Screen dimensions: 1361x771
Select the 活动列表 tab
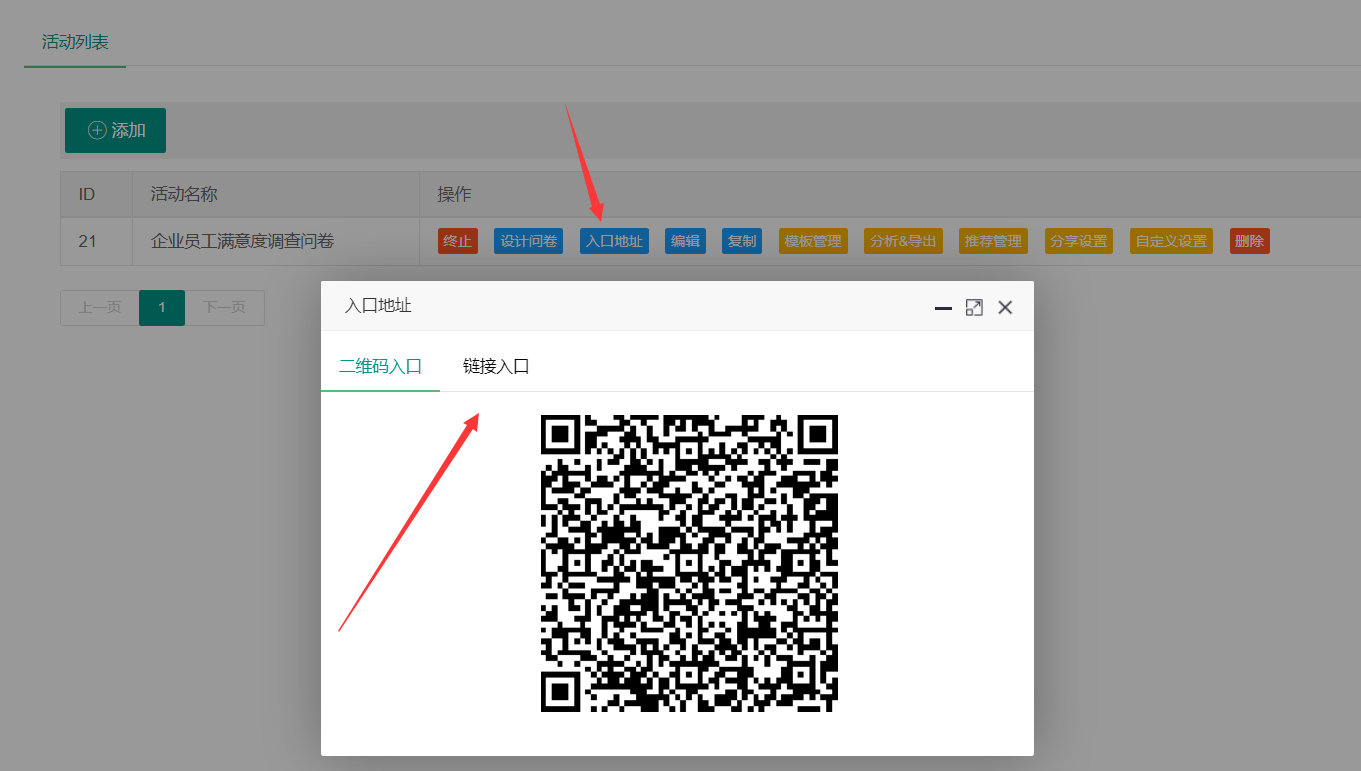(75, 42)
